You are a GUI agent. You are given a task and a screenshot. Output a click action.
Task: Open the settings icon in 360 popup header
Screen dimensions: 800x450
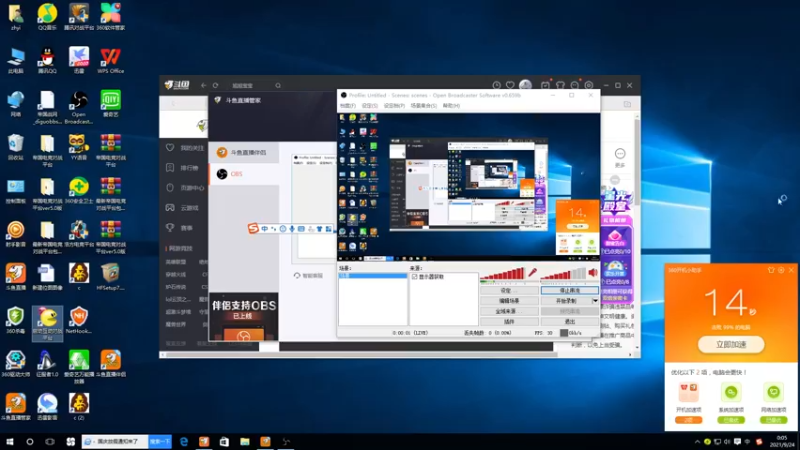point(781,270)
